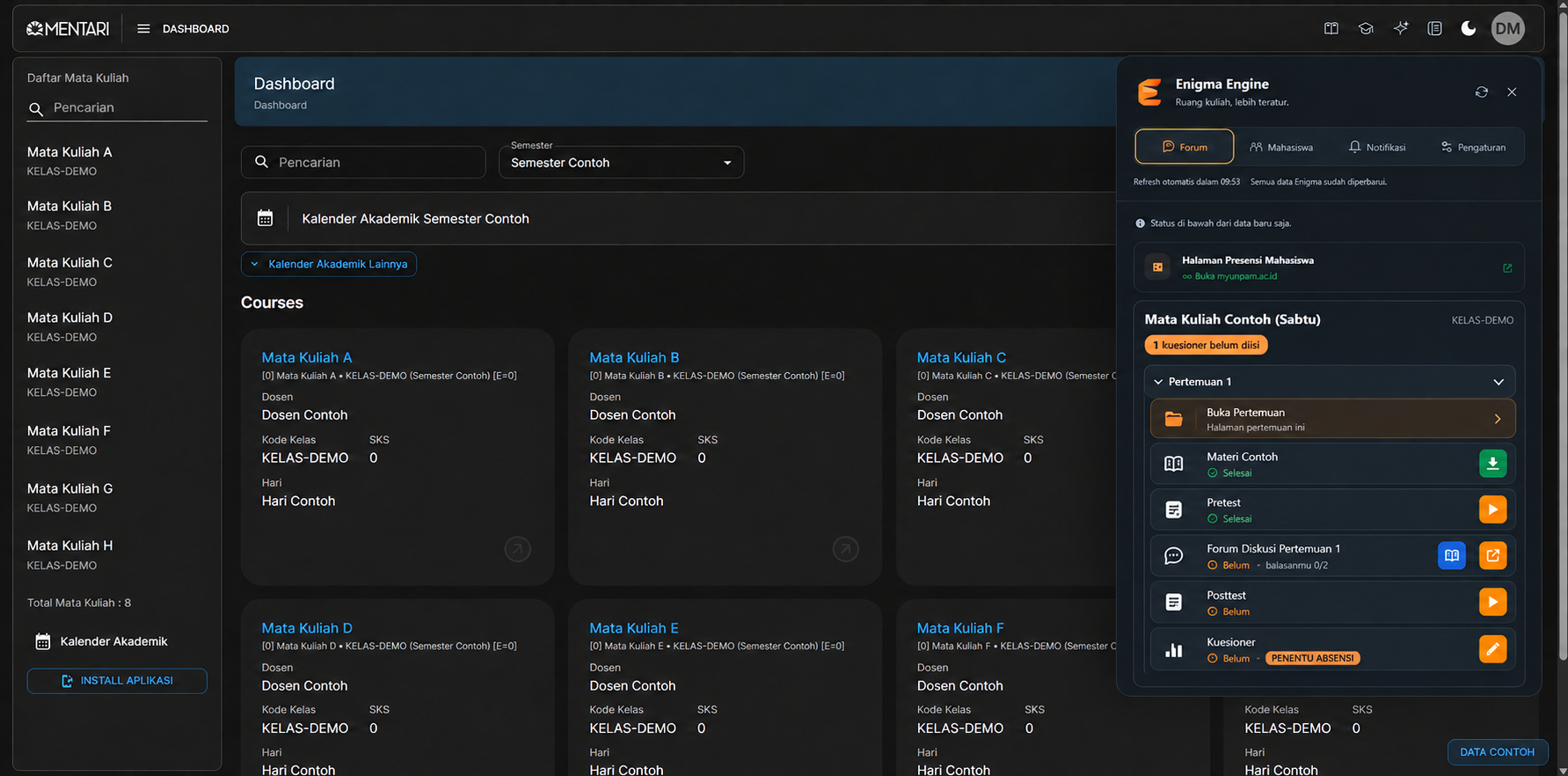Open blue reader icon for Forum Diskusi
Viewport: 1568px width, 776px height.
click(1452, 556)
